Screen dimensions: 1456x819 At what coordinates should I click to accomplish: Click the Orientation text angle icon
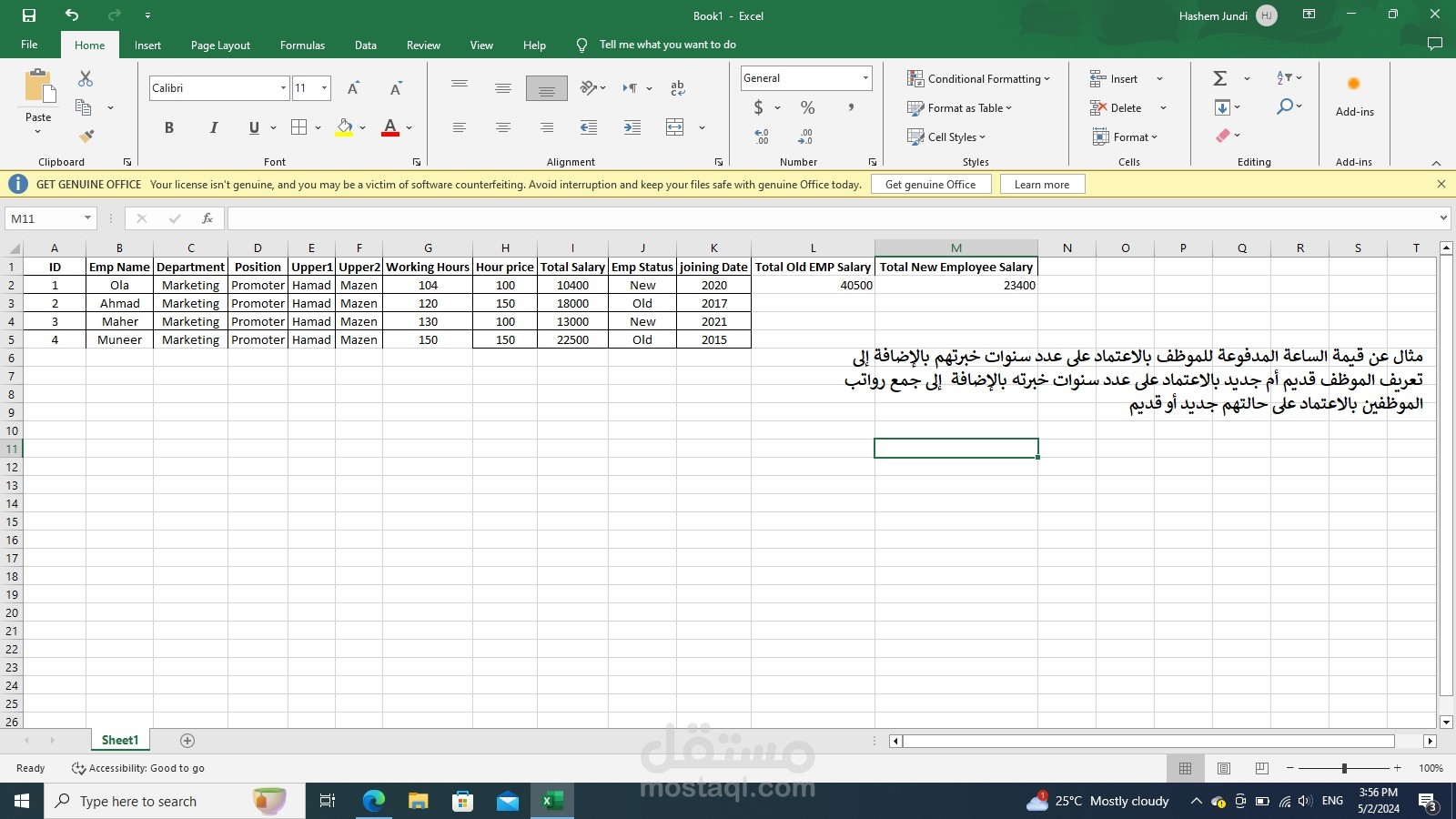coord(588,88)
